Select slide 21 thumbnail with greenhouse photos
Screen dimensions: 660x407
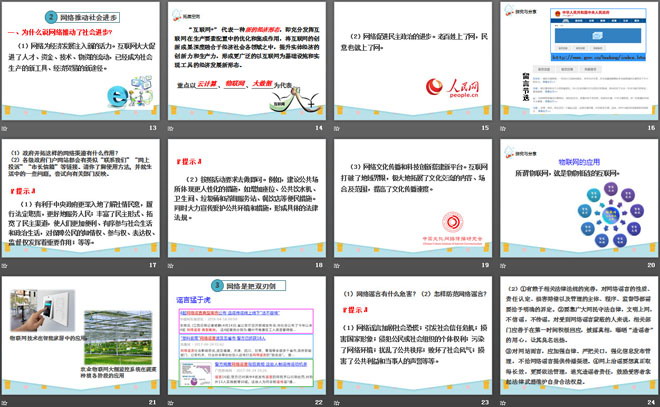point(81,335)
